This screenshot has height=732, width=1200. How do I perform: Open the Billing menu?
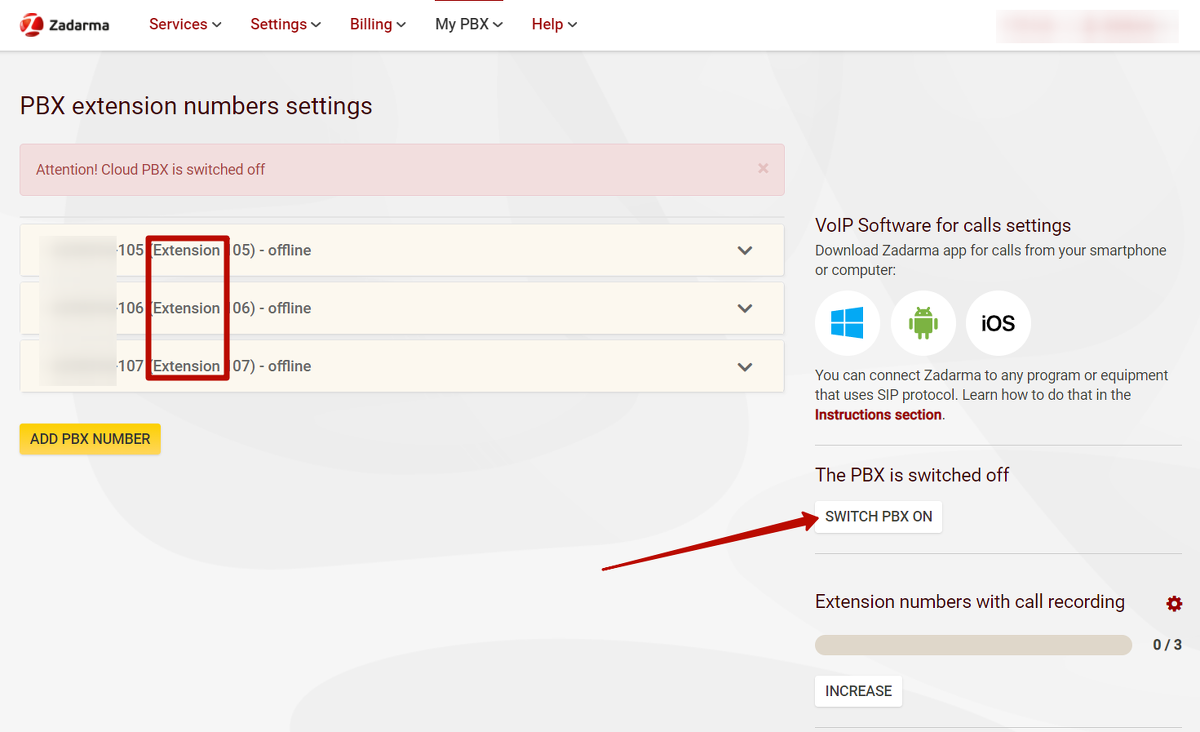point(378,25)
